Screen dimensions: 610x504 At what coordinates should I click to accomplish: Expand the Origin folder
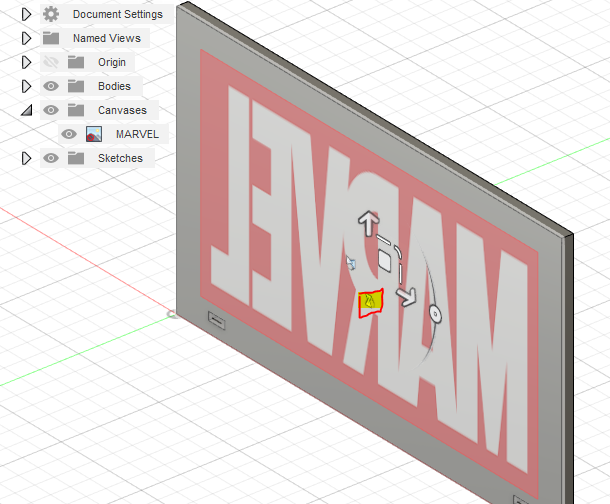click(x=26, y=62)
